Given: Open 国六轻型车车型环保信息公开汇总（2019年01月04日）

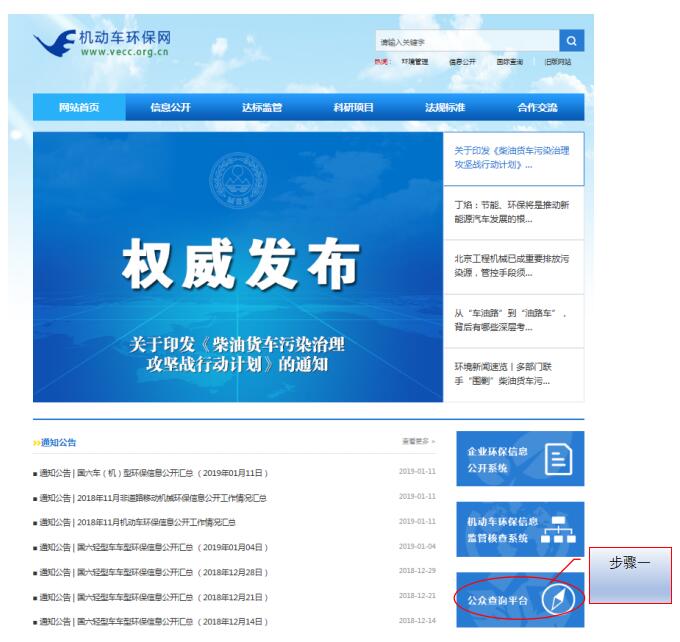Looking at the screenshot, I should coord(150,547).
